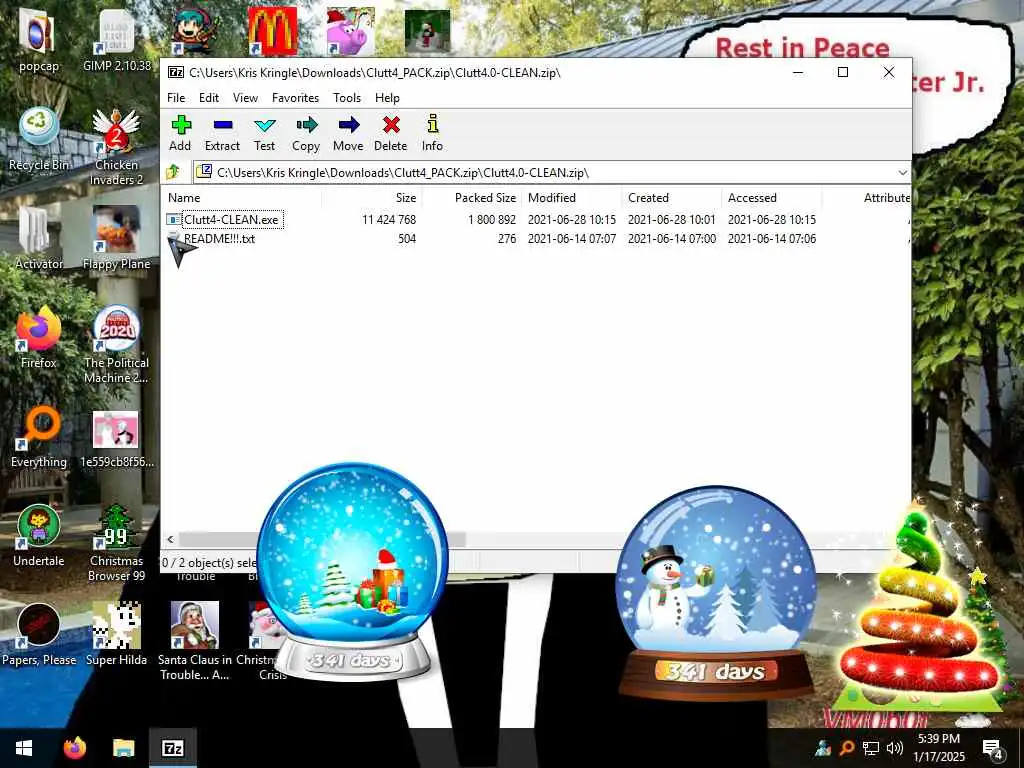Open File Explorer from the taskbar
Screen dimensions: 1024x768
(123, 748)
